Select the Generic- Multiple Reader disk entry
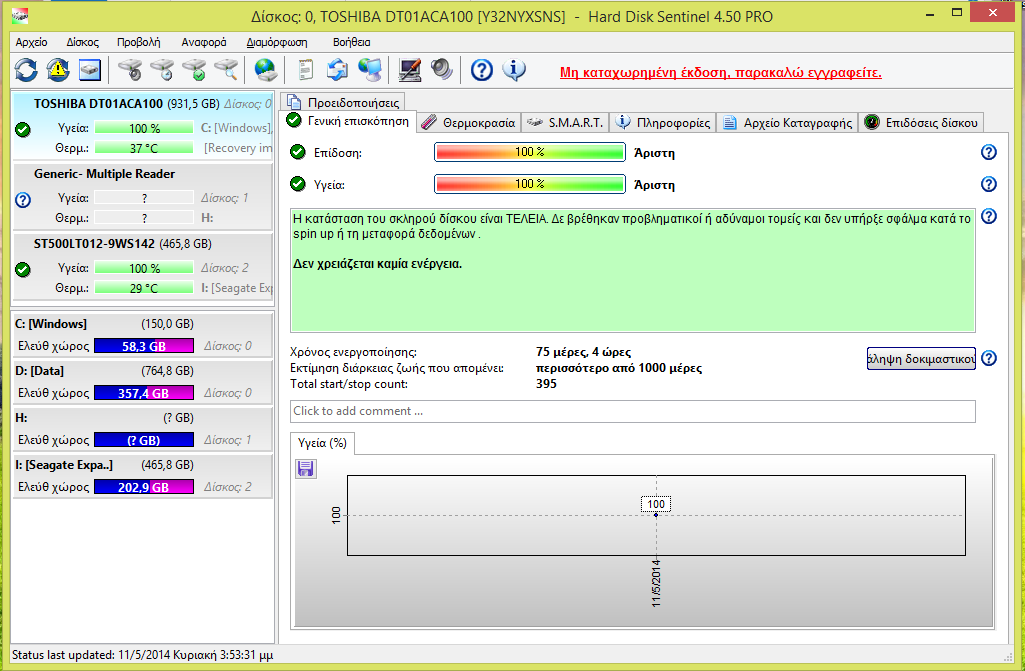 143,196
